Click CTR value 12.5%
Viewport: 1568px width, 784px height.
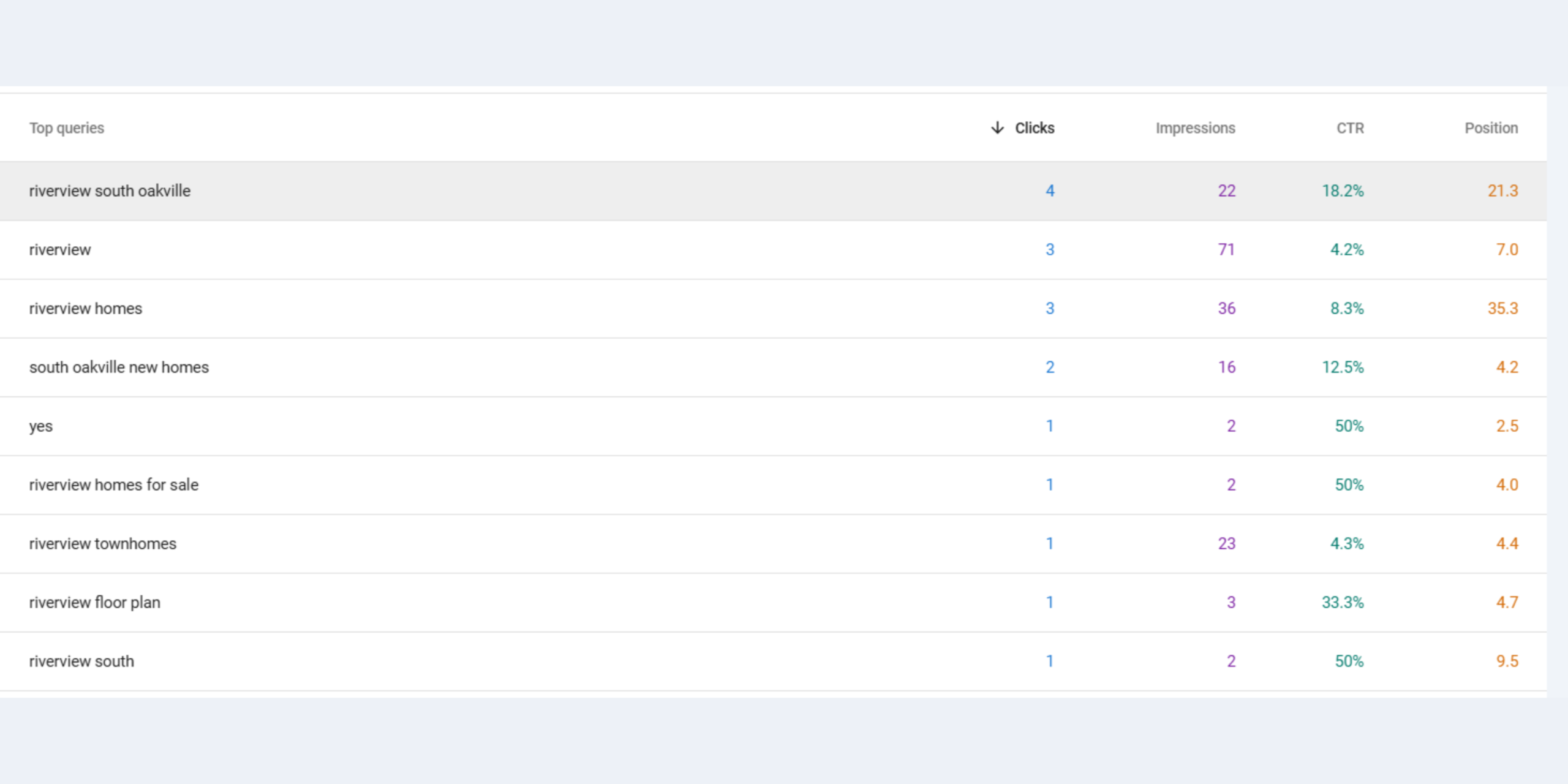(1343, 367)
